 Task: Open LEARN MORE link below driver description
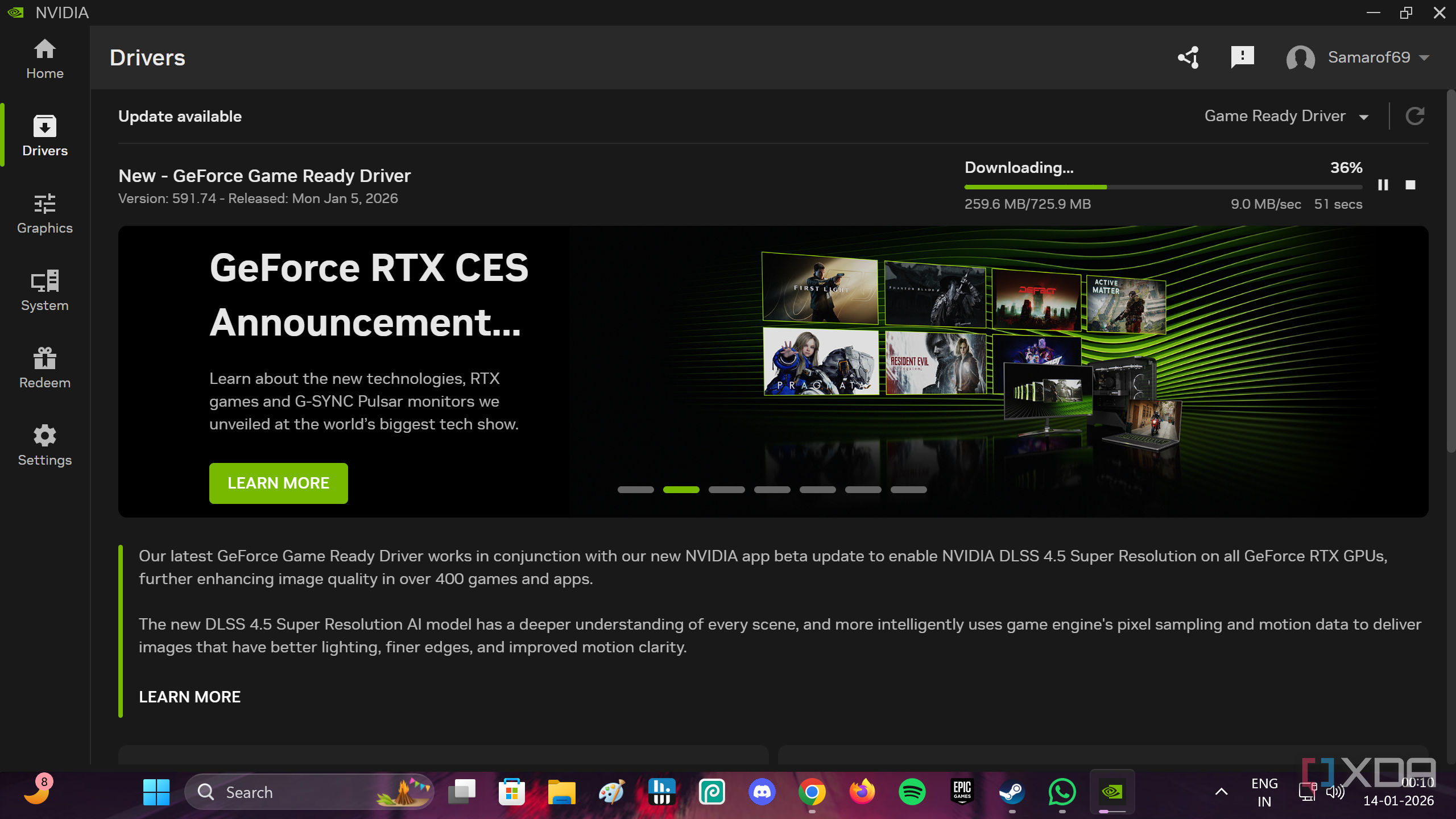[x=189, y=697]
